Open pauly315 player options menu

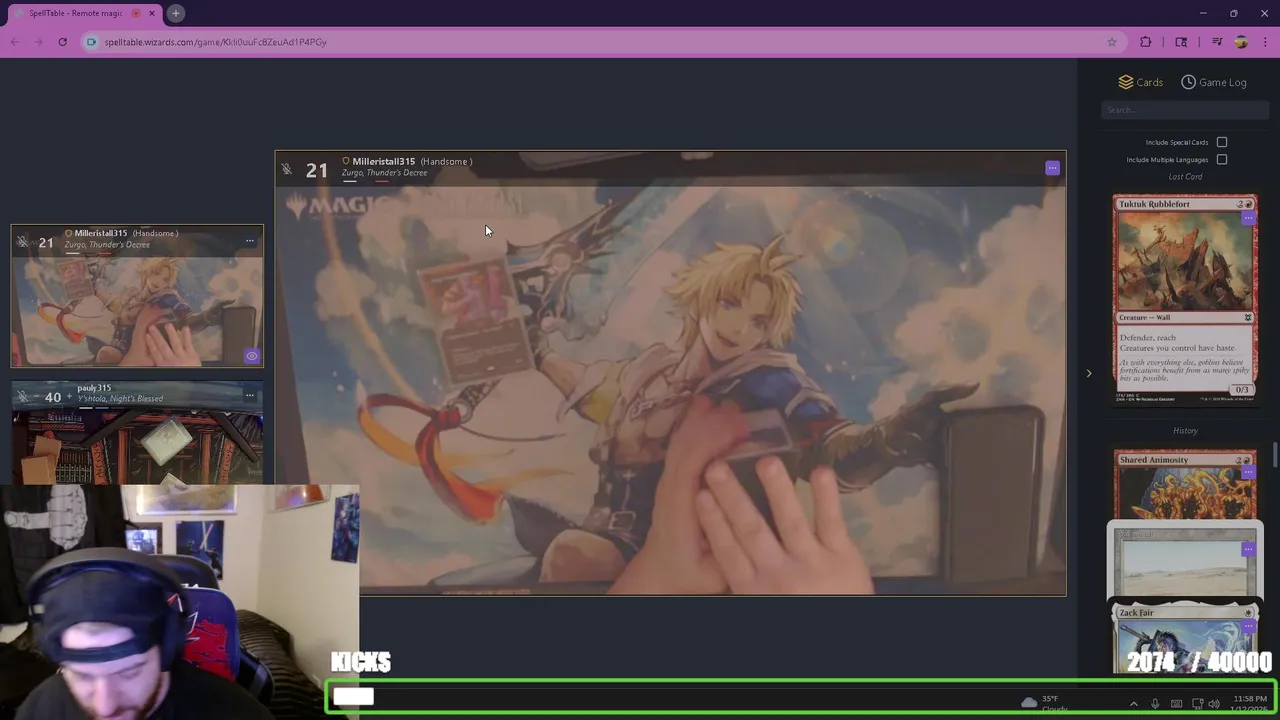(x=250, y=395)
